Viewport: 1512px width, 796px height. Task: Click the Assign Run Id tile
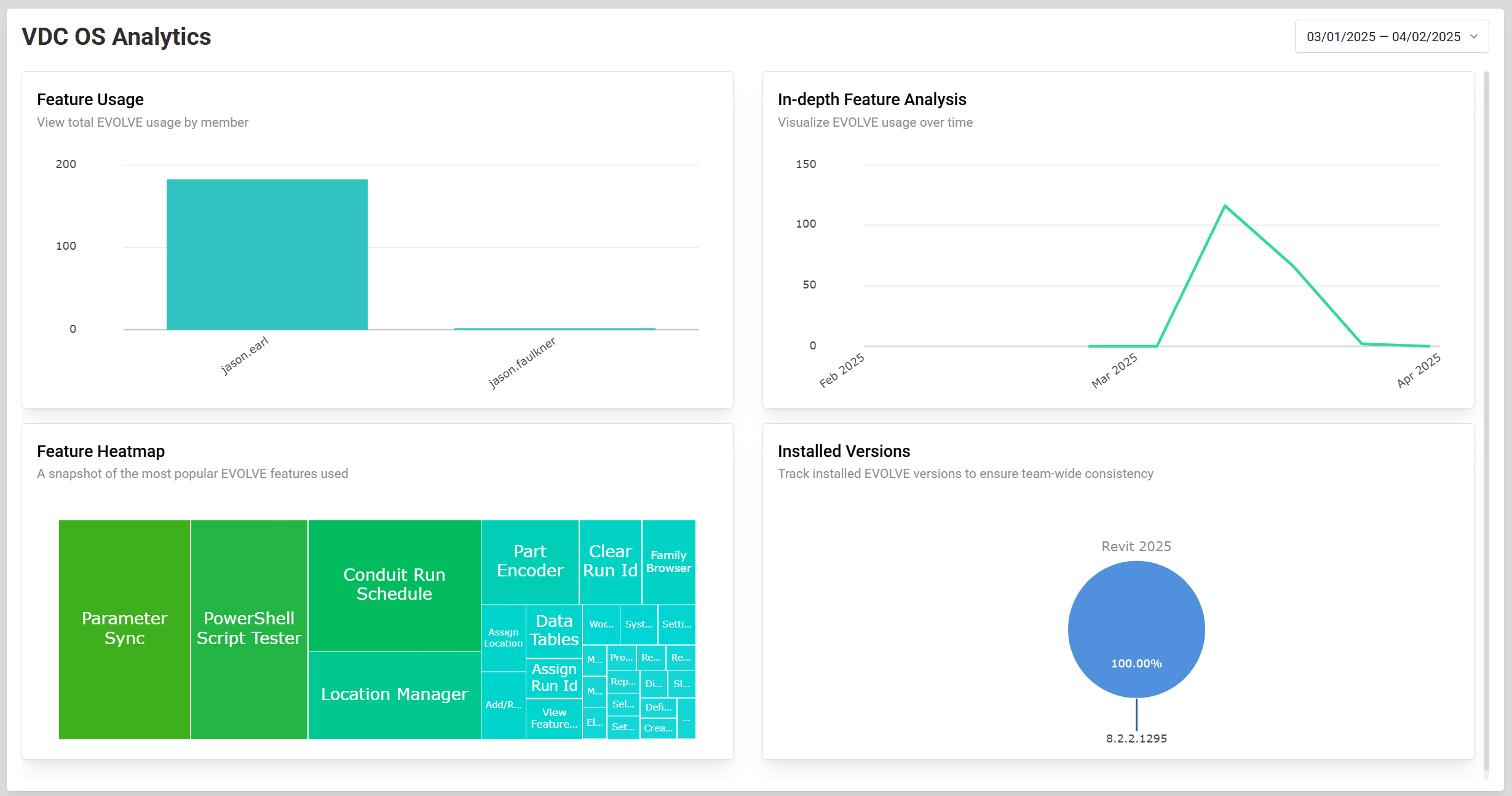coord(554,677)
